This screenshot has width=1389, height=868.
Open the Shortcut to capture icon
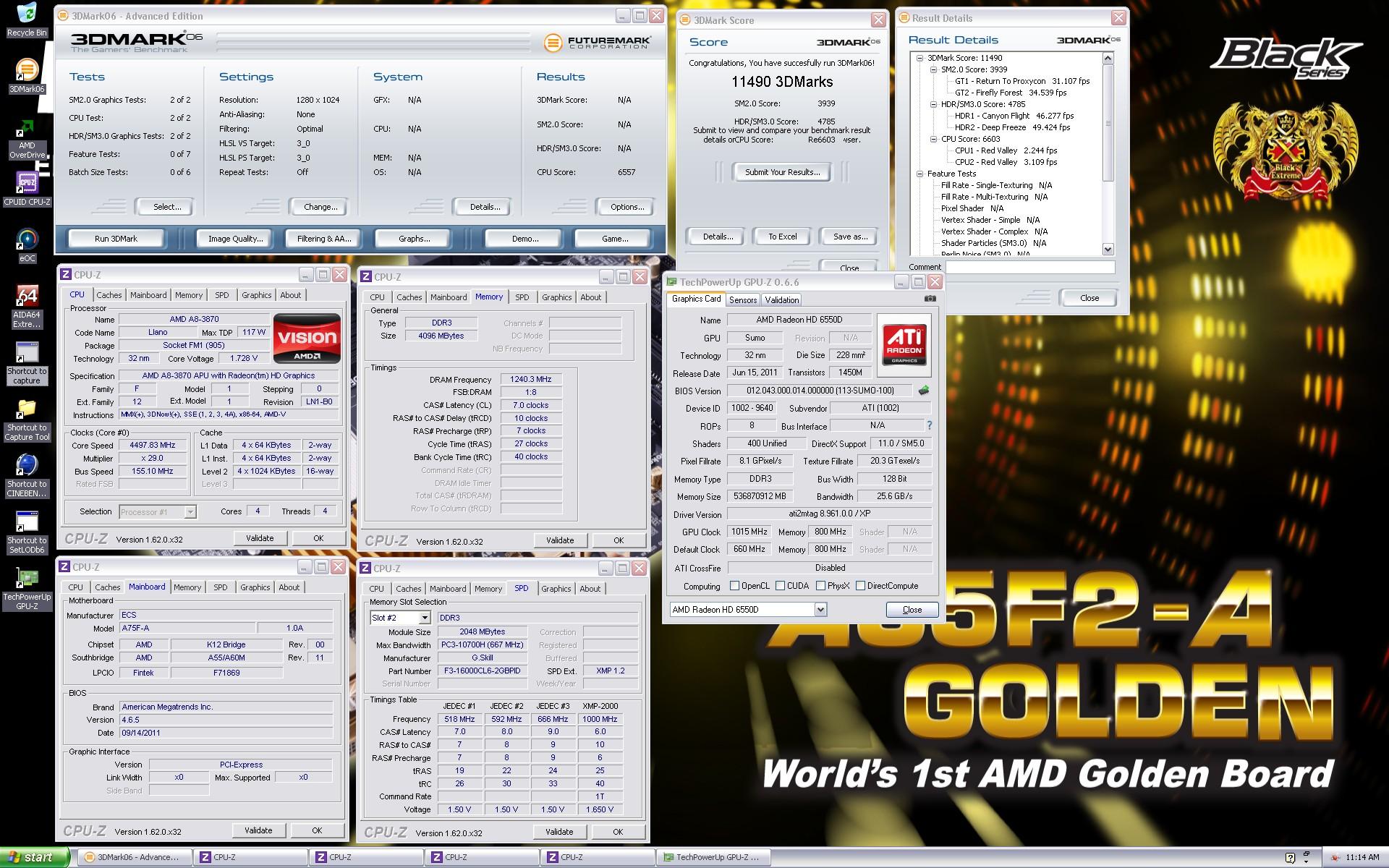(27, 362)
